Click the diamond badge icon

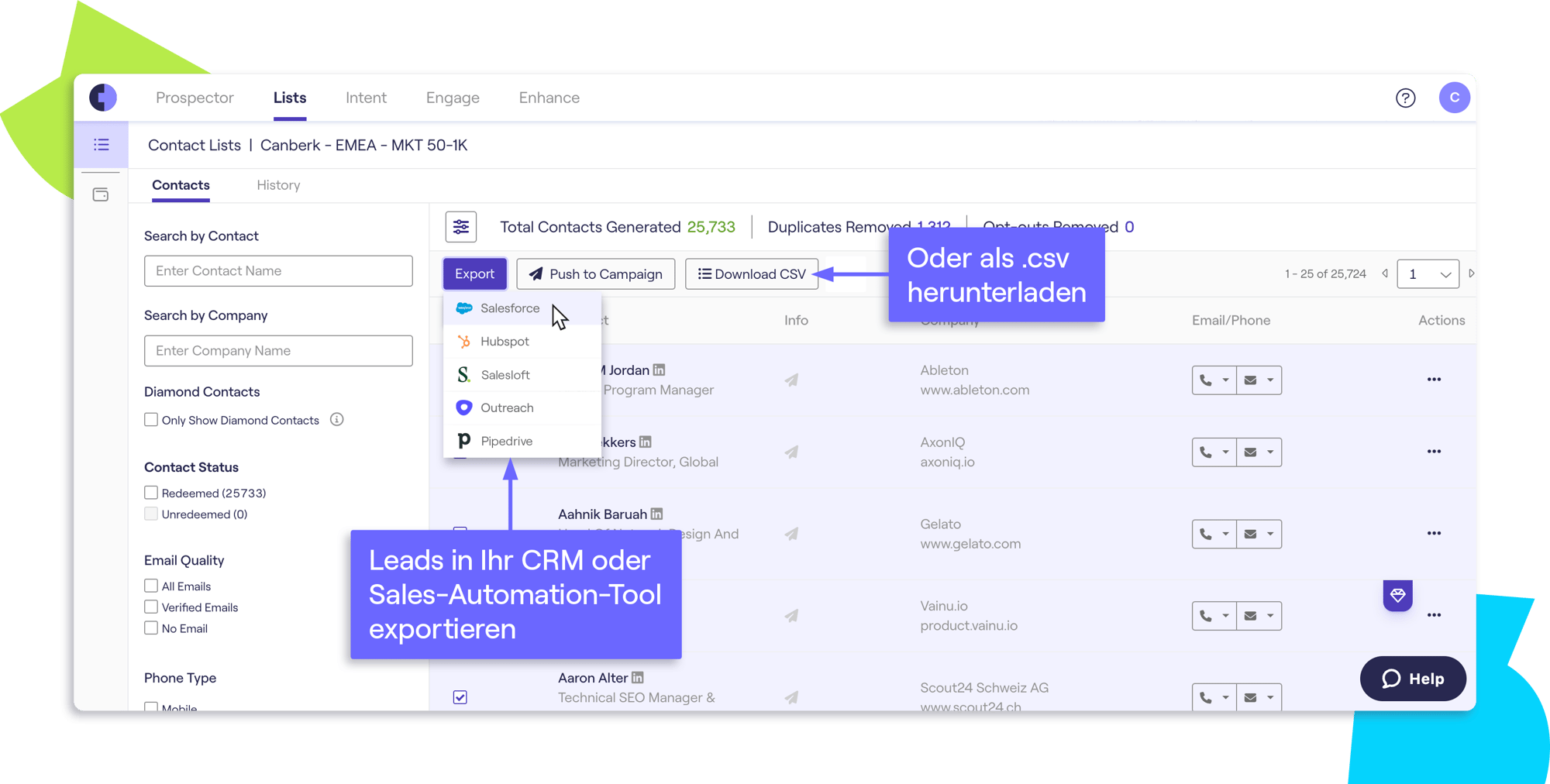click(1397, 595)
